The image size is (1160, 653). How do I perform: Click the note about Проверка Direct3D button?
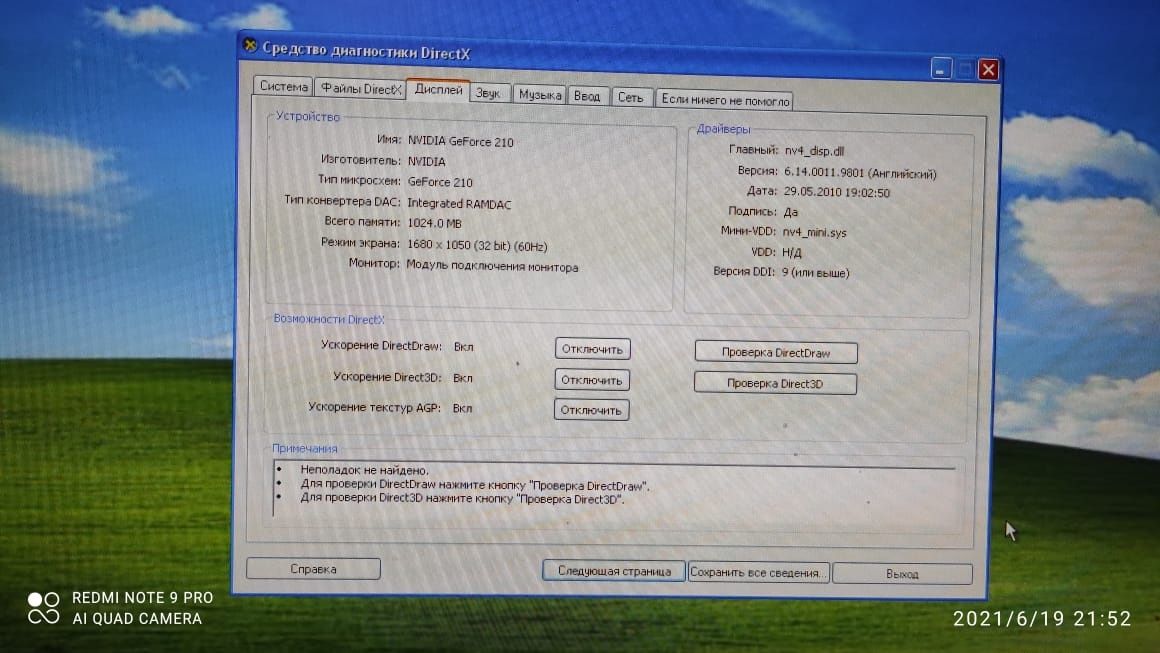coord(462,498)
